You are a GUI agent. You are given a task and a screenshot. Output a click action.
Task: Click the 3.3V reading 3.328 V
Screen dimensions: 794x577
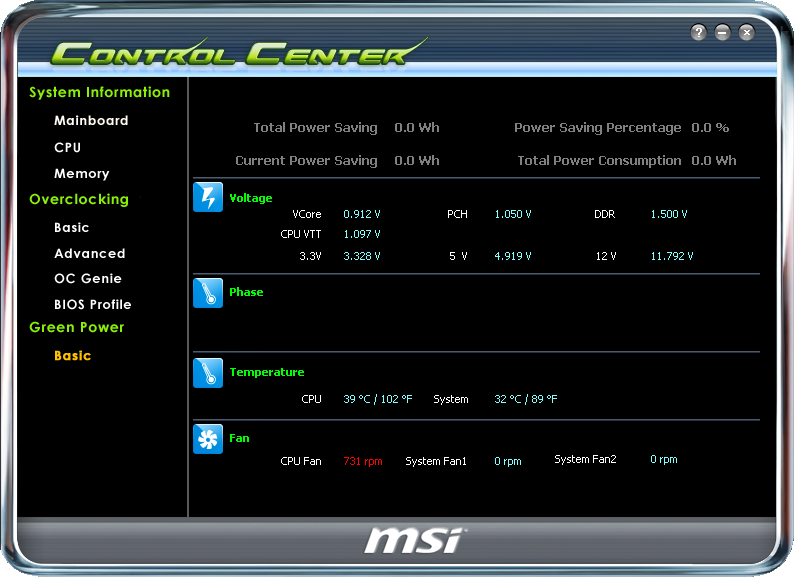[x=362, y=256]
